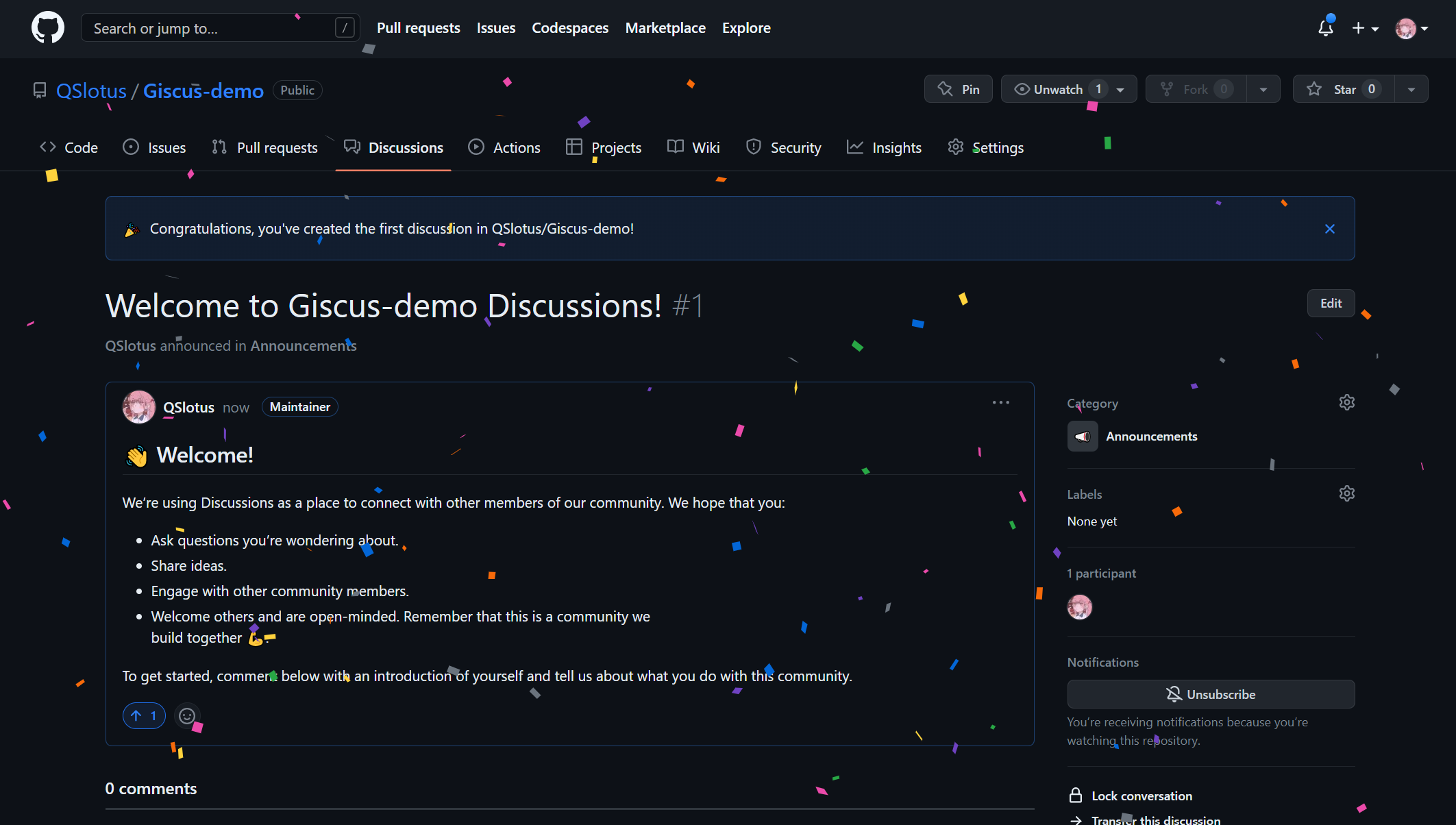Add a reaction with smiley icon
This screenshot has height=825, width=1456.
[x=187, y=716]
